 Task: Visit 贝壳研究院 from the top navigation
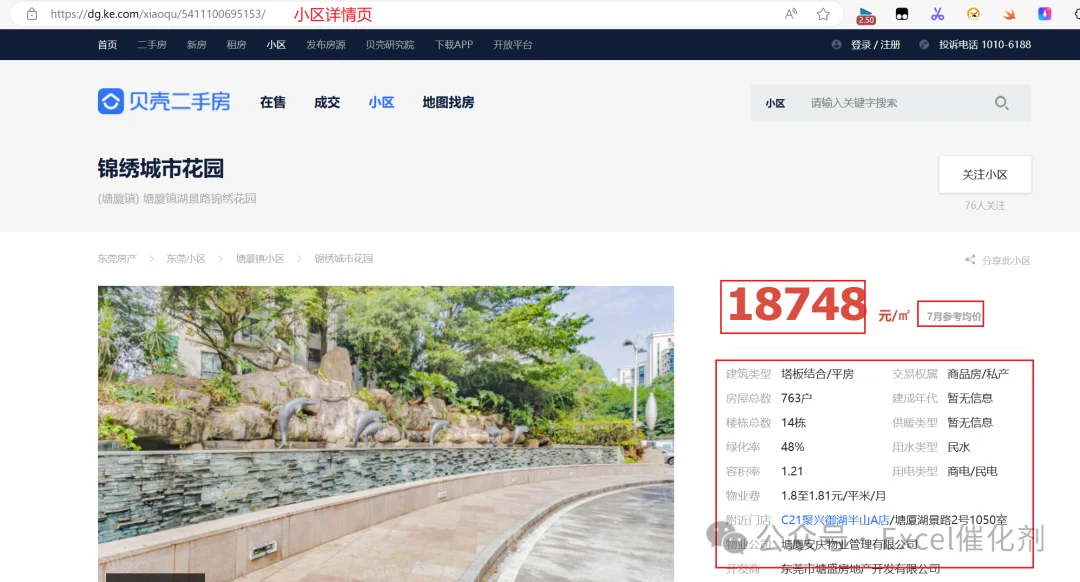point(390,45)
